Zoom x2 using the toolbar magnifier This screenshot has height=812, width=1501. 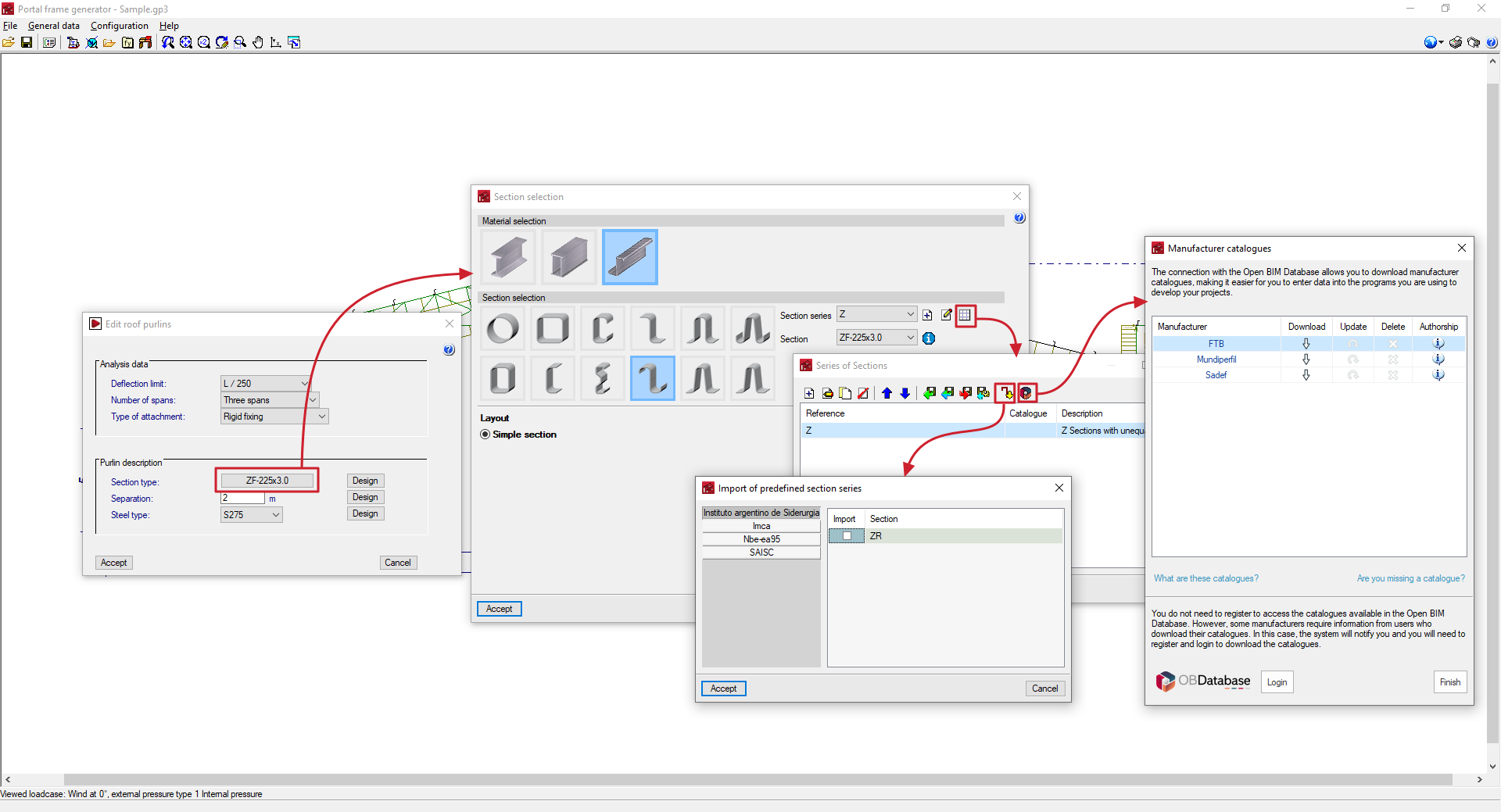point(204,42)
